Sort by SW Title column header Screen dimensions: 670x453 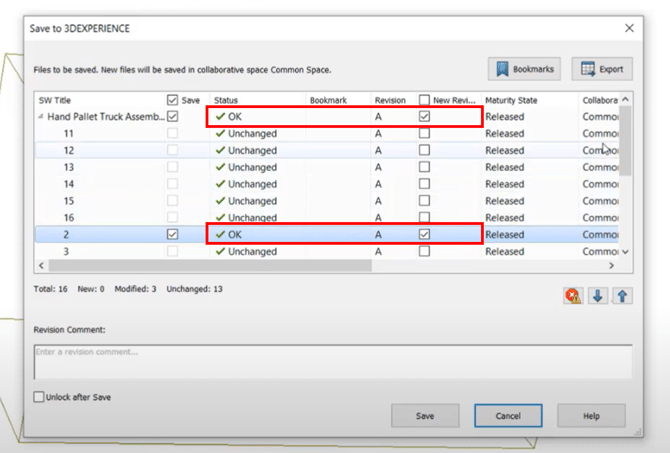(55, 100)
